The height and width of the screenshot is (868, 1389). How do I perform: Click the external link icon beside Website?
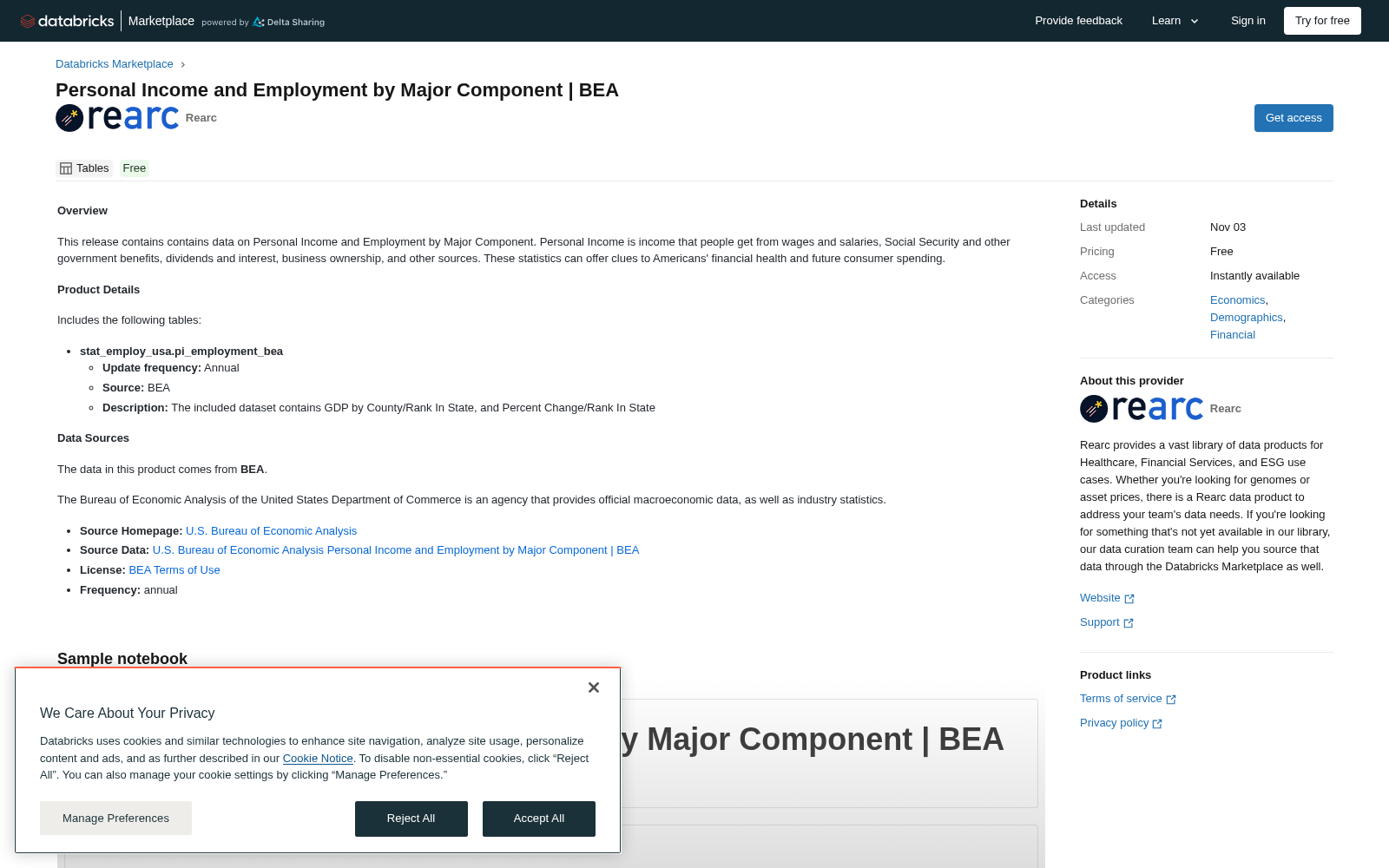tap(1129, 599)
